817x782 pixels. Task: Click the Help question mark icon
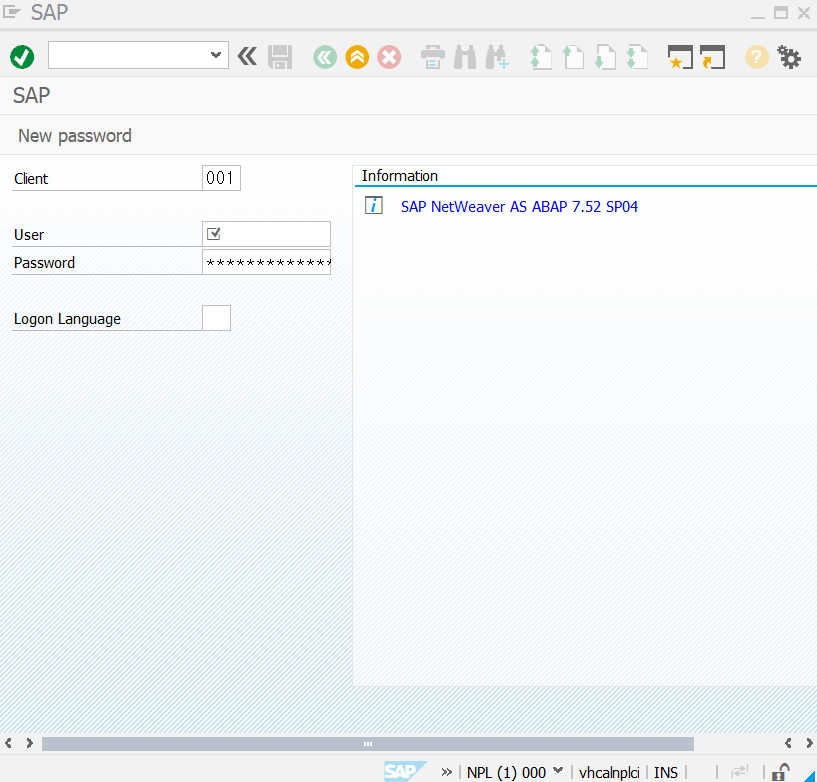coord(757,57)
